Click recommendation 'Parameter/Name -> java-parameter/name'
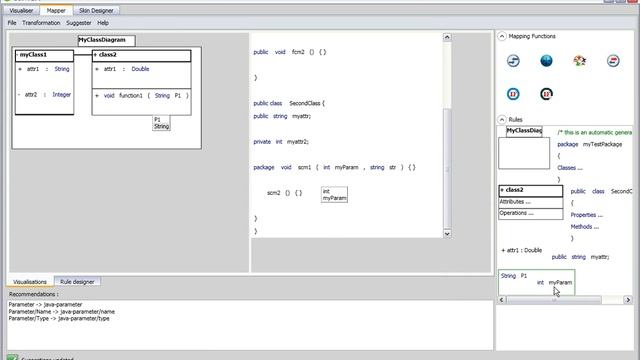The image size is (640, 360). [x=62, y=311]
